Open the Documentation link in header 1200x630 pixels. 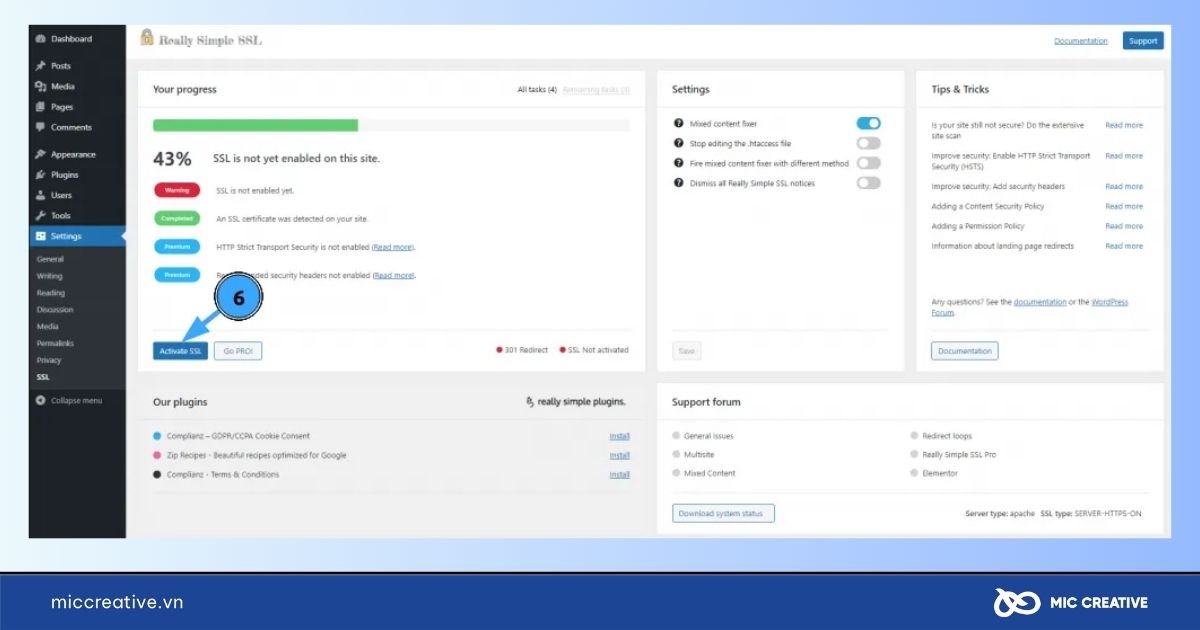click(1081, 41)
